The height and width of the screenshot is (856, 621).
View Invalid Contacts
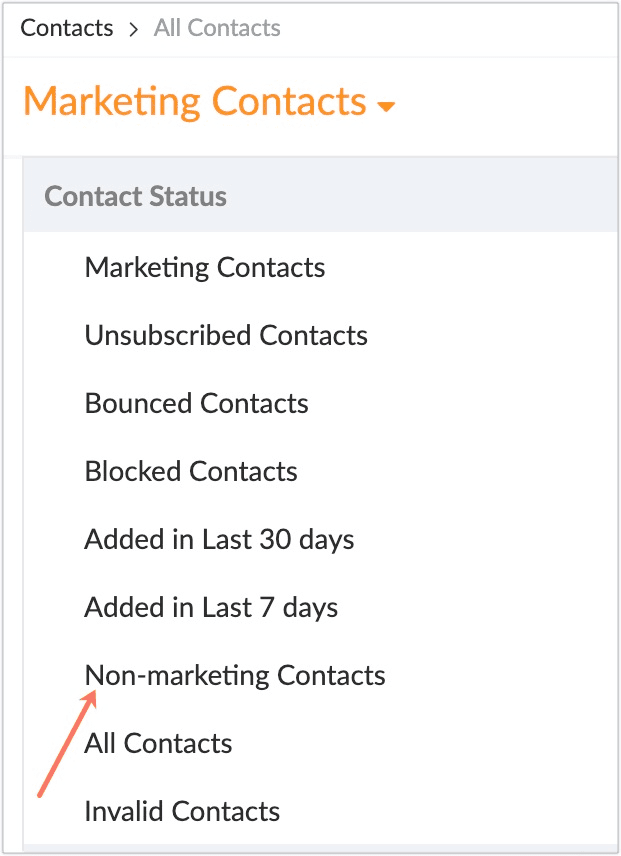tap(182, 811)
